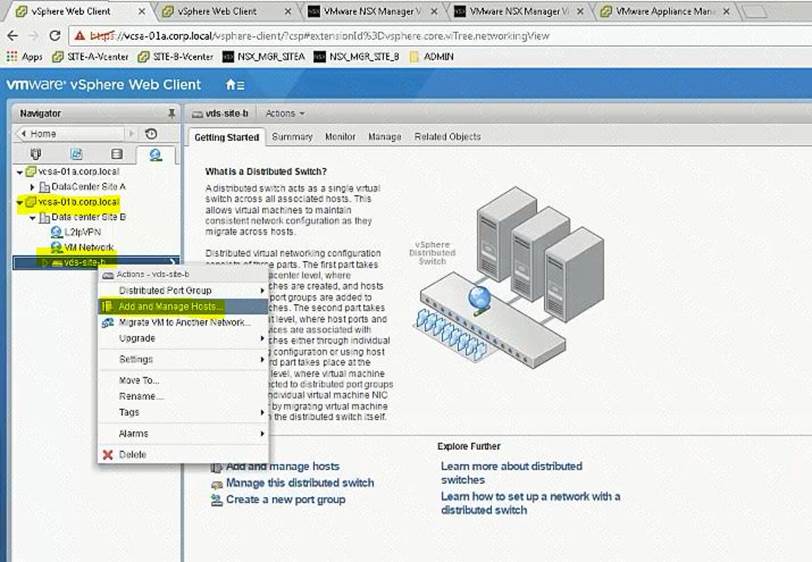Image resolution: width=812 pixels, height=562 pixels.
Task: Switch to Storage inventory icon
Action: point(116,154)
